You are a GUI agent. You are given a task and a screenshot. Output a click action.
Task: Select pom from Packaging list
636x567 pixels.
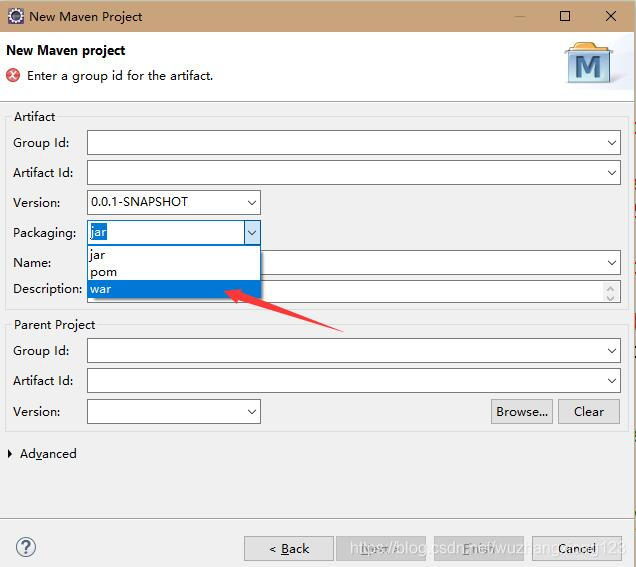coord(174,272)
